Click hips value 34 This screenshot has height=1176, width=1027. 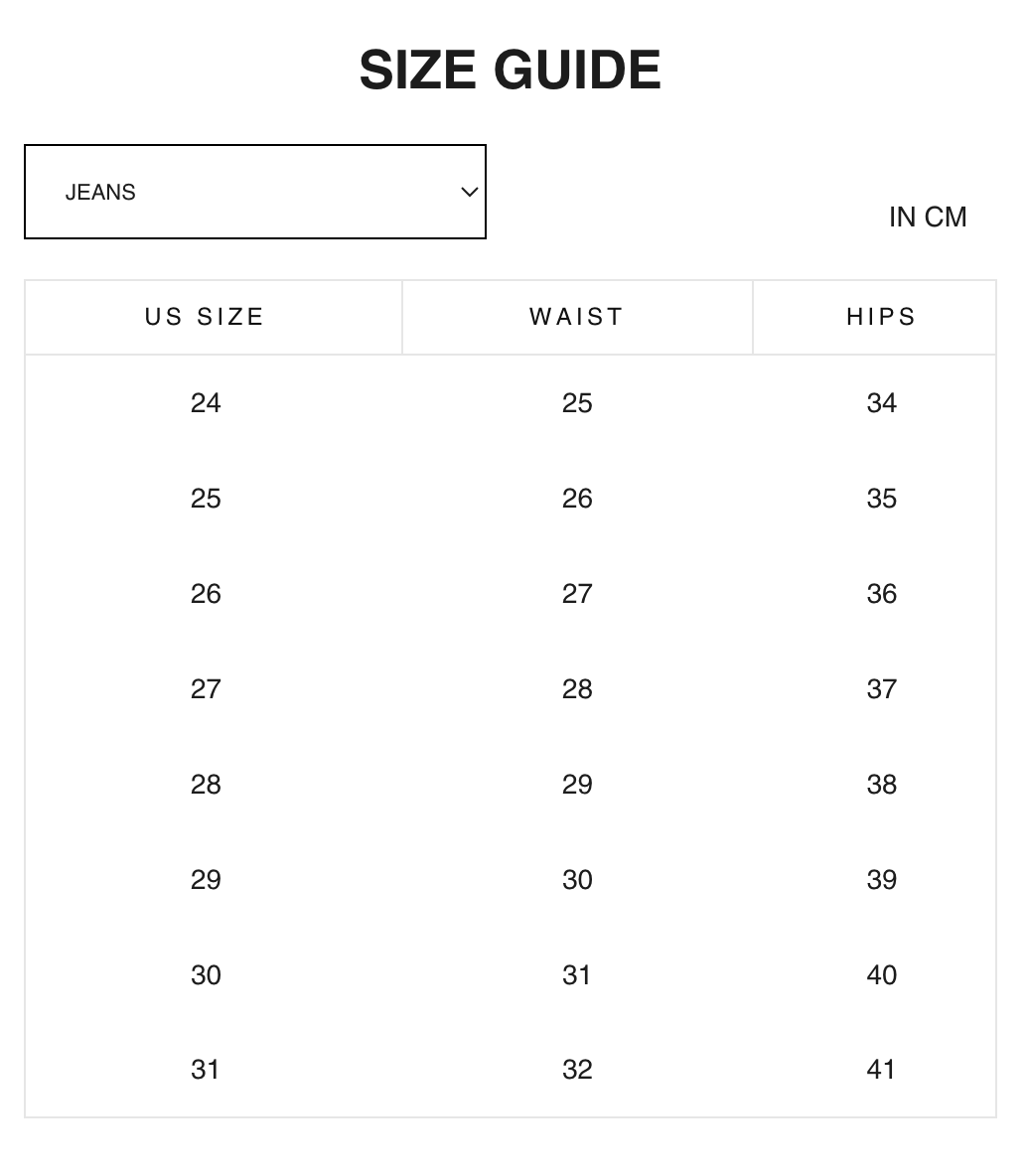click(x=882, y=403)
